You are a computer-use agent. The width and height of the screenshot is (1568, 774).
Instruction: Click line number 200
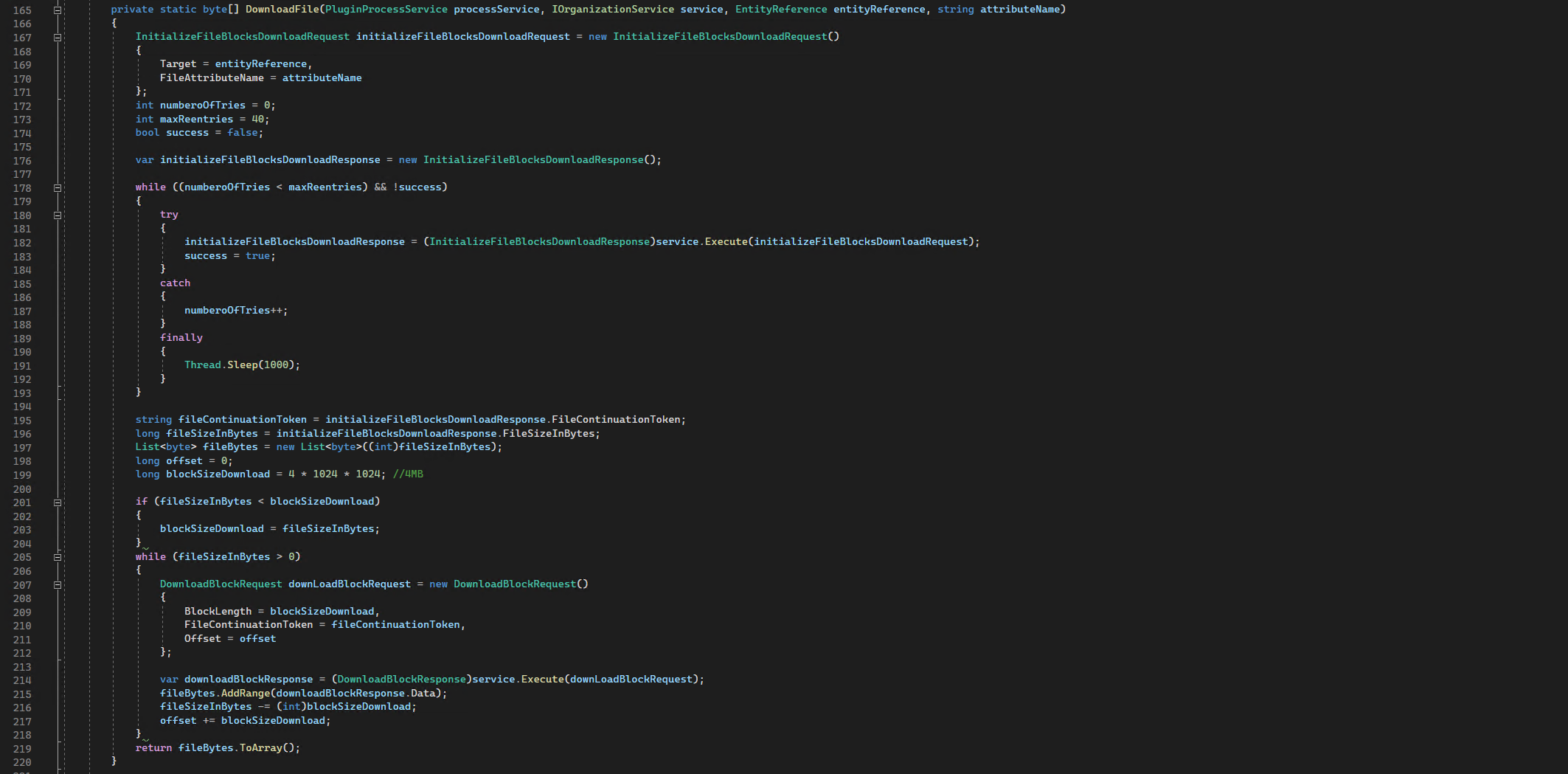[22, 489]
